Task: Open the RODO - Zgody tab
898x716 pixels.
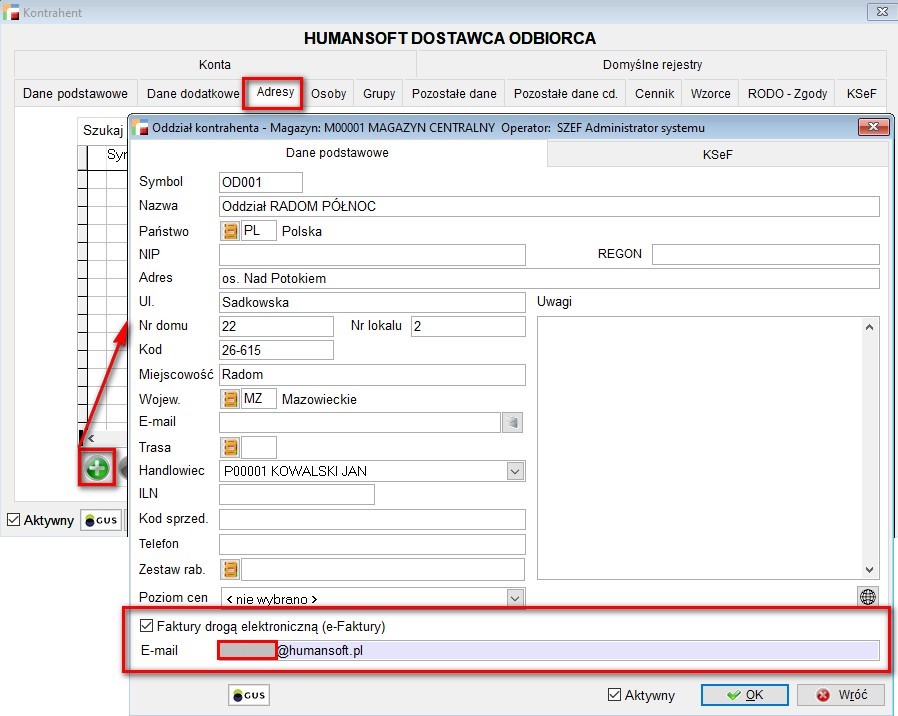Action: coord(787,94)
